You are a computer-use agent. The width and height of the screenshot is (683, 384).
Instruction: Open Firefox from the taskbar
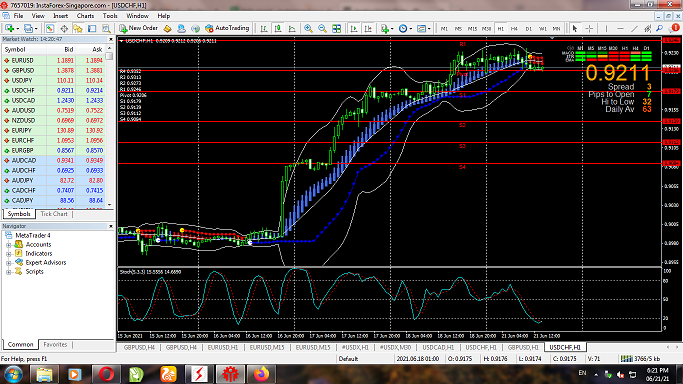click(261, 374)
